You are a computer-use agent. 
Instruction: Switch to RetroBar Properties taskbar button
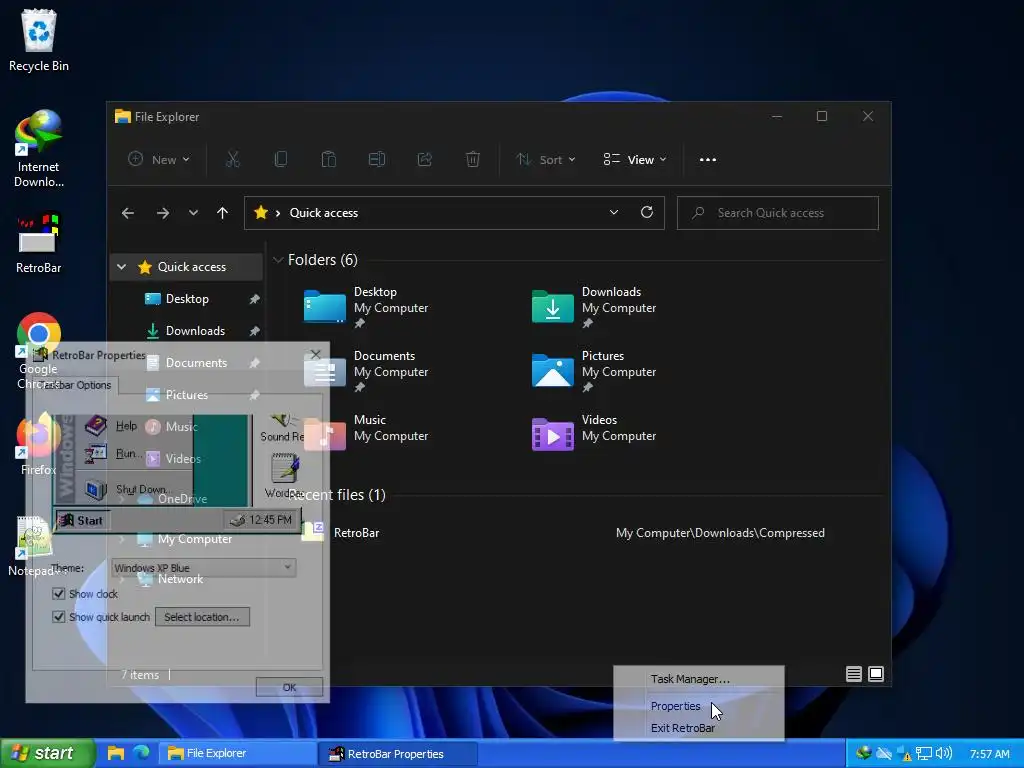pos(398,754)
